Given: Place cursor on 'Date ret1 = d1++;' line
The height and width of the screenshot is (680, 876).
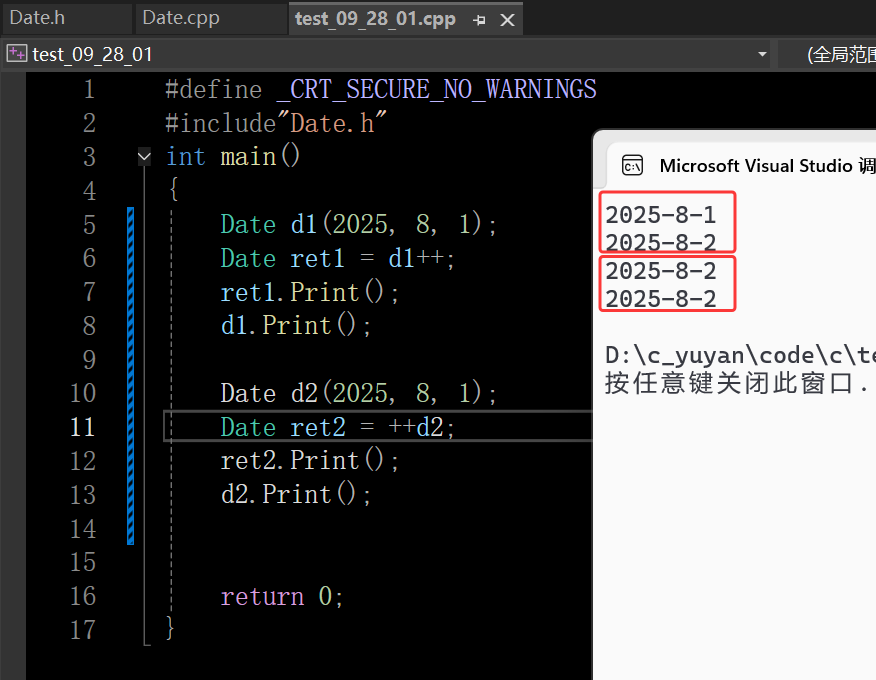Looking at the screenshot, I should (337, 258).
